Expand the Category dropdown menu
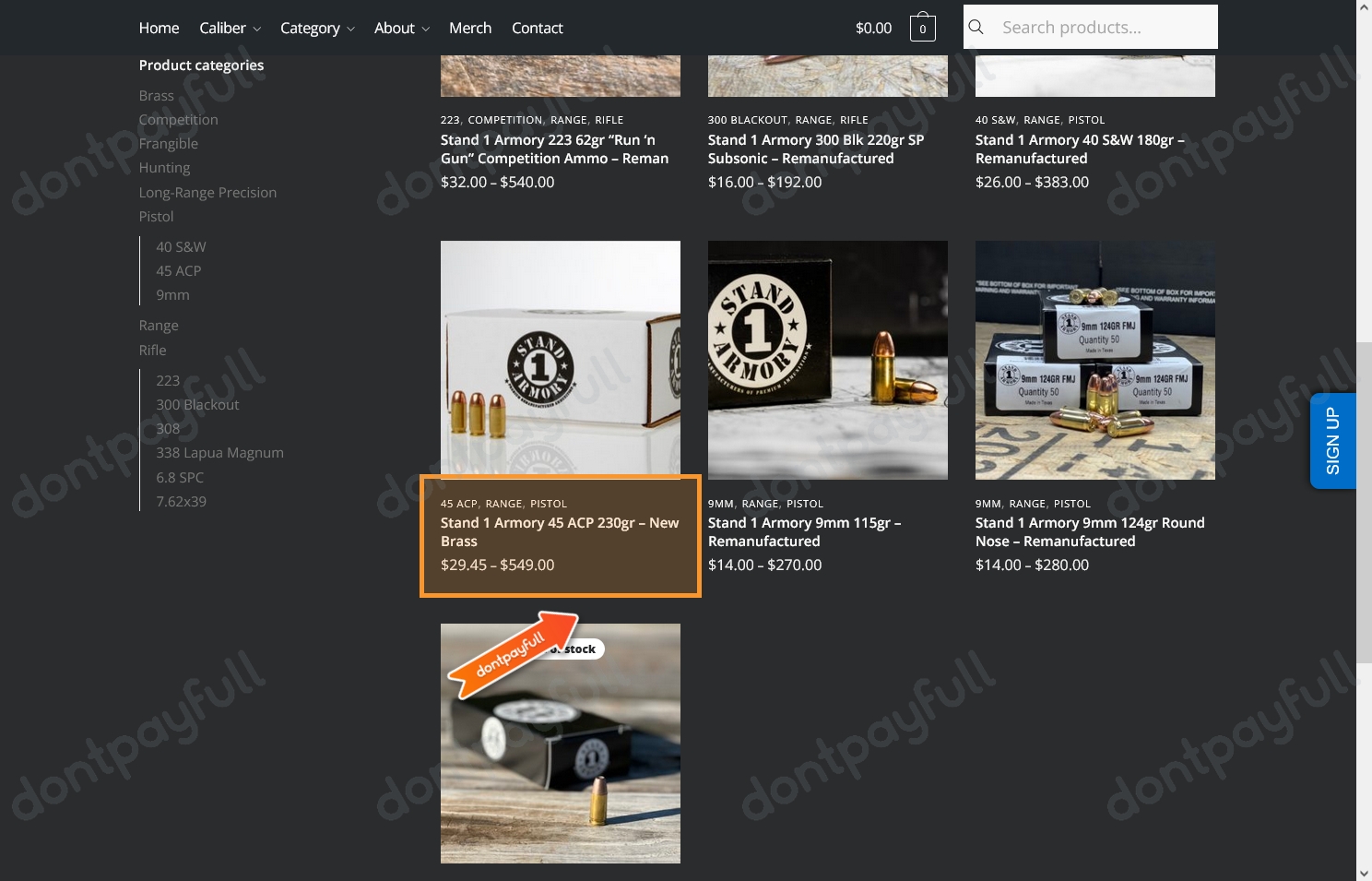Viewport: 1372px width, 881px height. click(x=317, y=28)
